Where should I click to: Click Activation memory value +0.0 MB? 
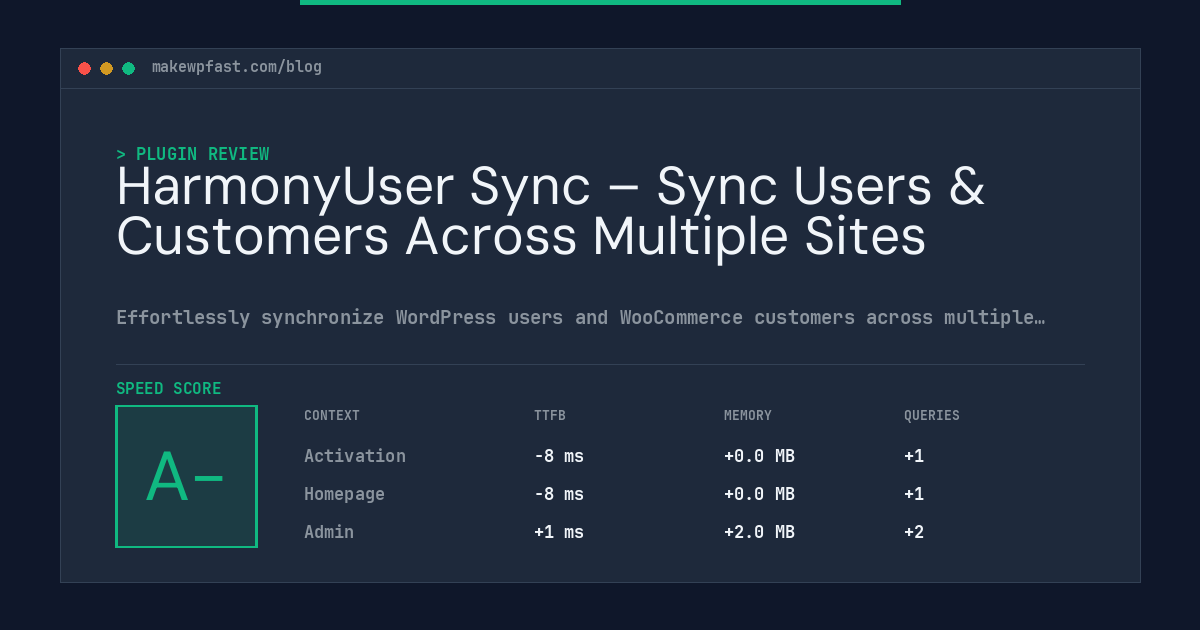pyautogui.click(x=759, y=456)
